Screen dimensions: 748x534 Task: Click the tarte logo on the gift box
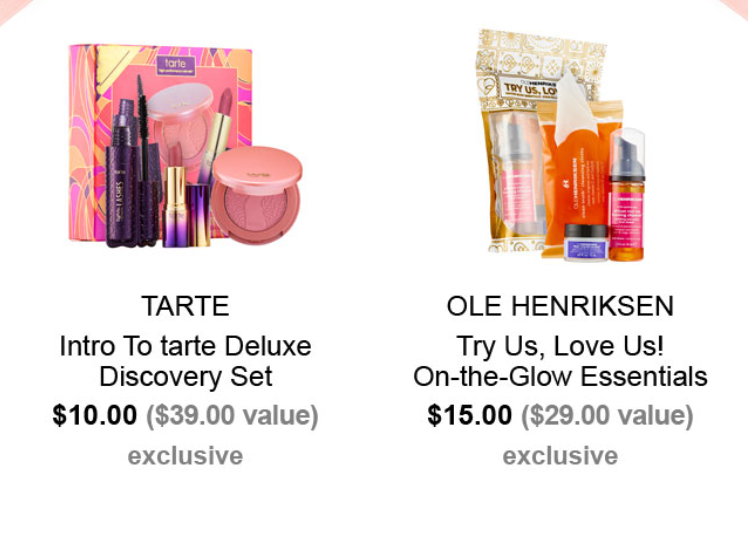(175, 65)
